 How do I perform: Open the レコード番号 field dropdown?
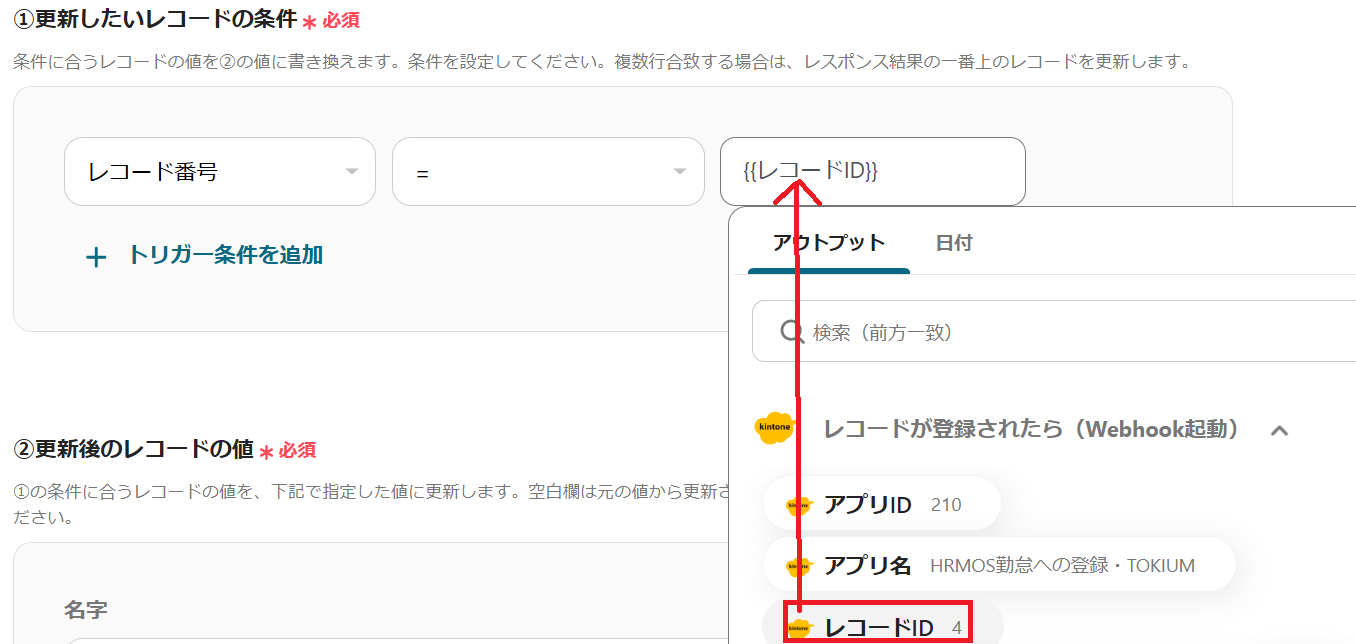click(x=220, y=172)
